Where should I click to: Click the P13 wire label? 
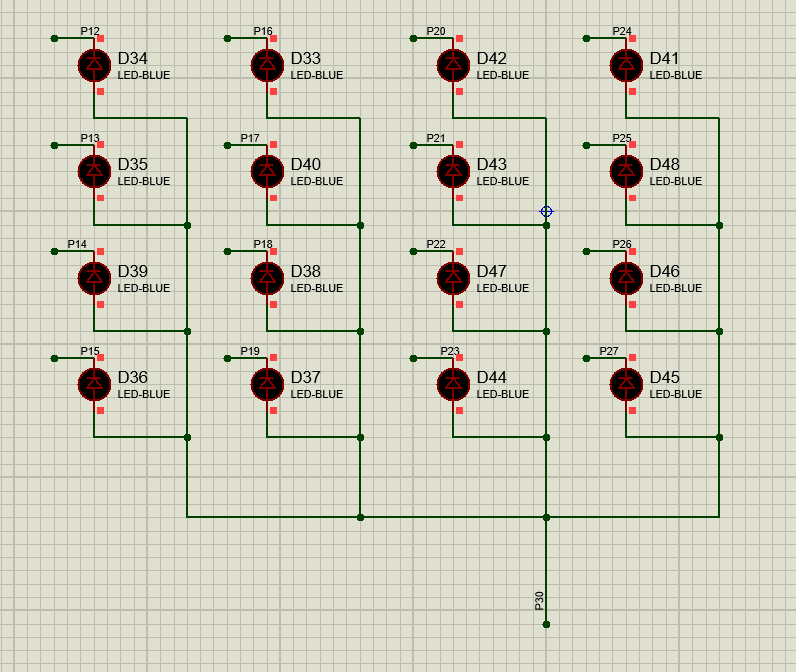click(x=90, y=138)
